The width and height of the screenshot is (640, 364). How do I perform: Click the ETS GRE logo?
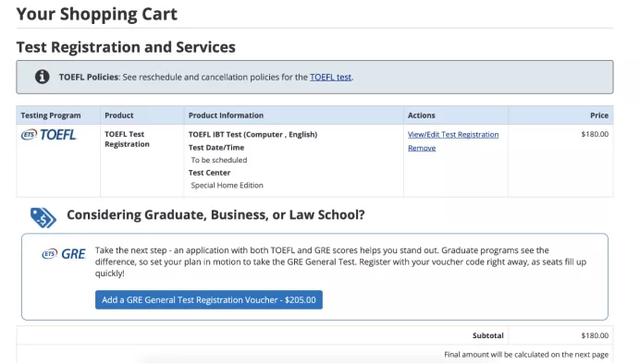click(64, 254)
